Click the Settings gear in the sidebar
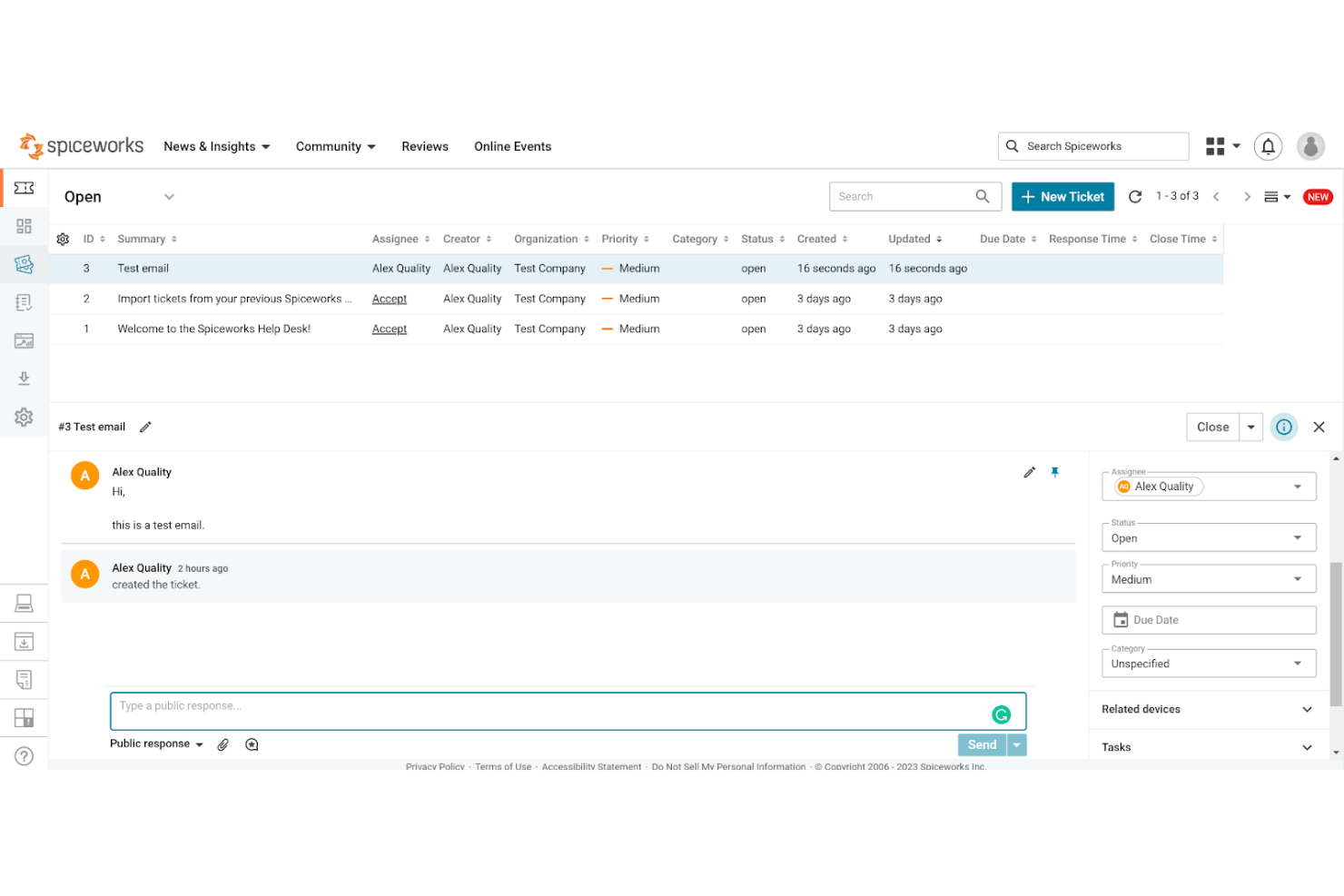This screenshot has height=896, width=1344. pos(24,417)
